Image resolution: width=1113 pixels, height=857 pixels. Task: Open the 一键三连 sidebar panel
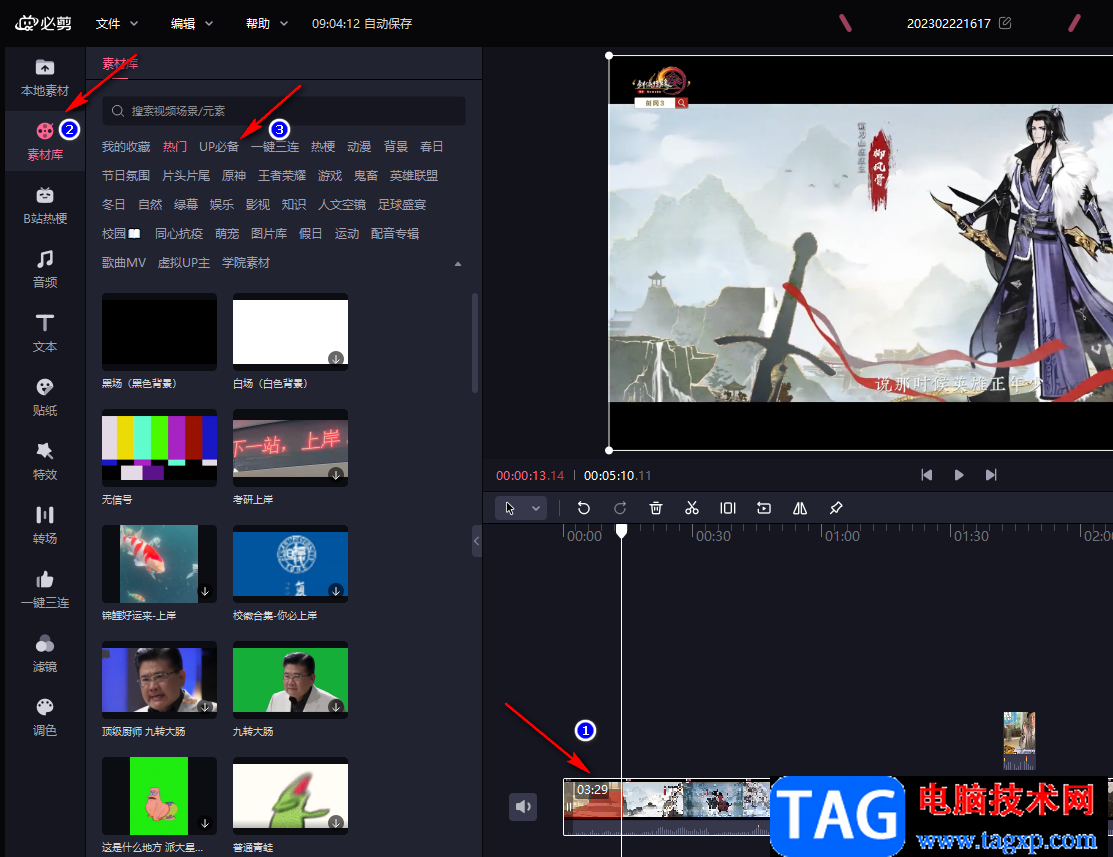click(45, 589)
